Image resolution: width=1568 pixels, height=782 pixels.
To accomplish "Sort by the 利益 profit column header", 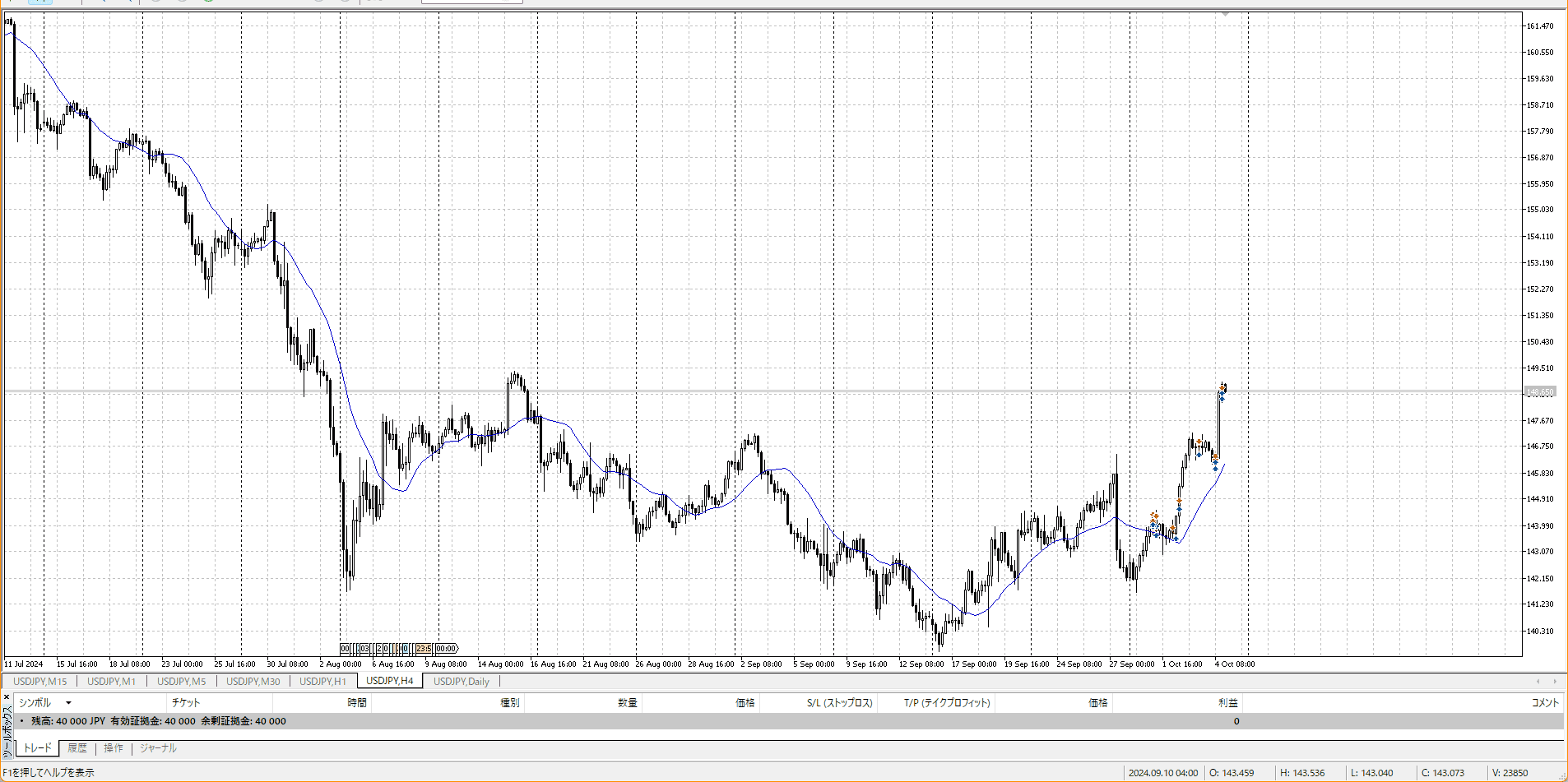I will point(1227,703).
